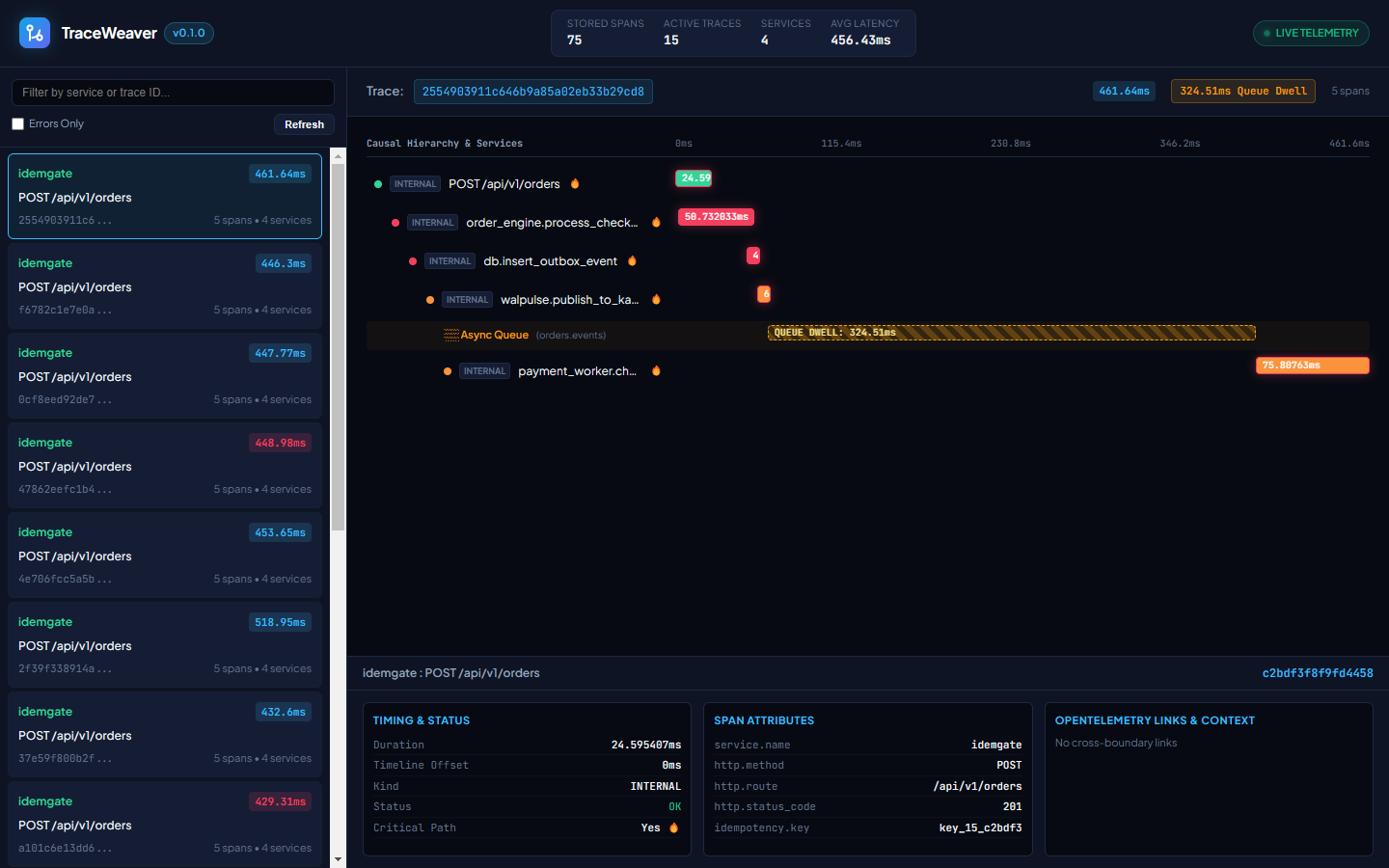Image resolution: width=1389 pixels, height=868 pixels.
Task: Click the idempotency.key value key_15_c2bdf3
Action: (980, 827)
